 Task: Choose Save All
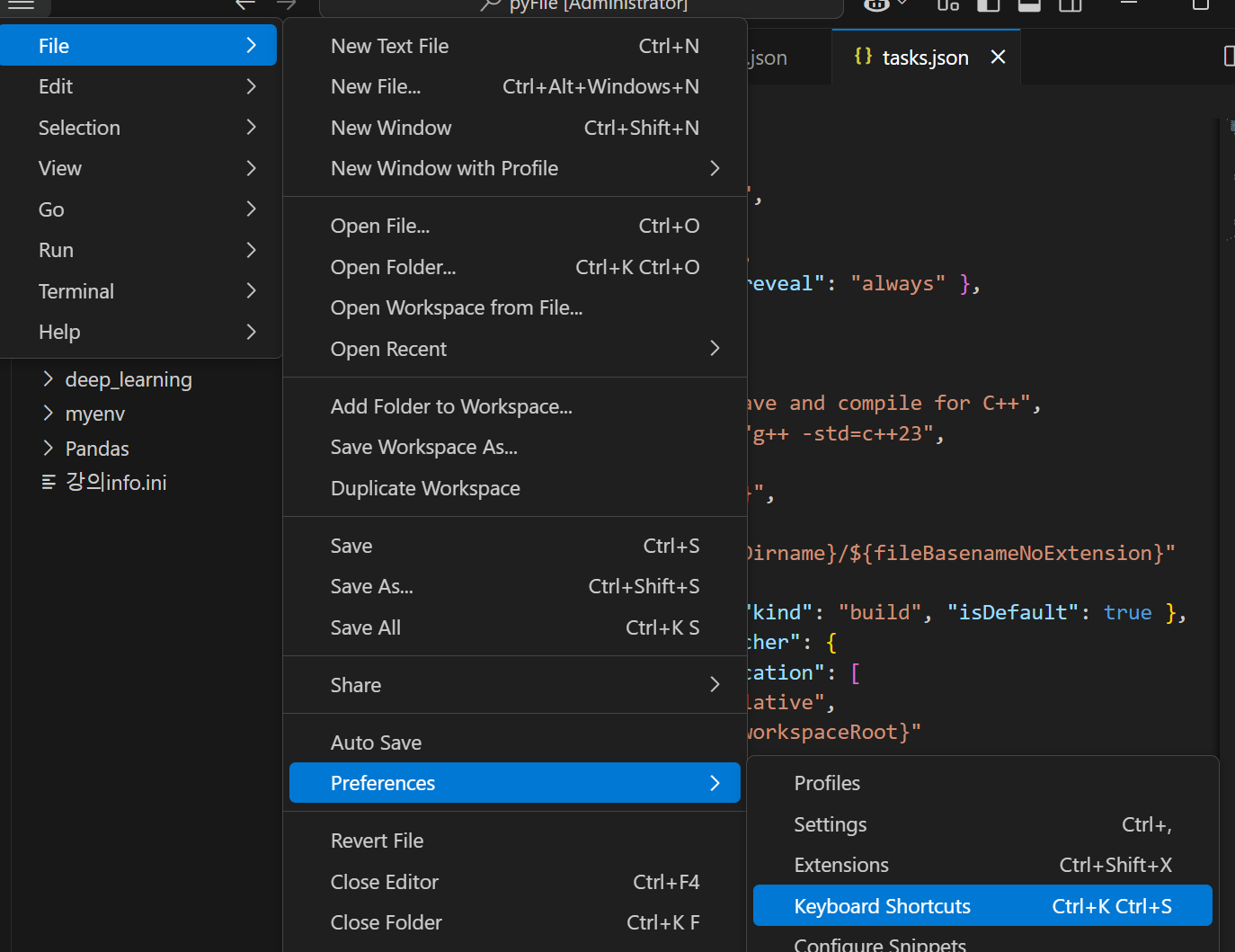pyautogui.click(x=515, y=627)
